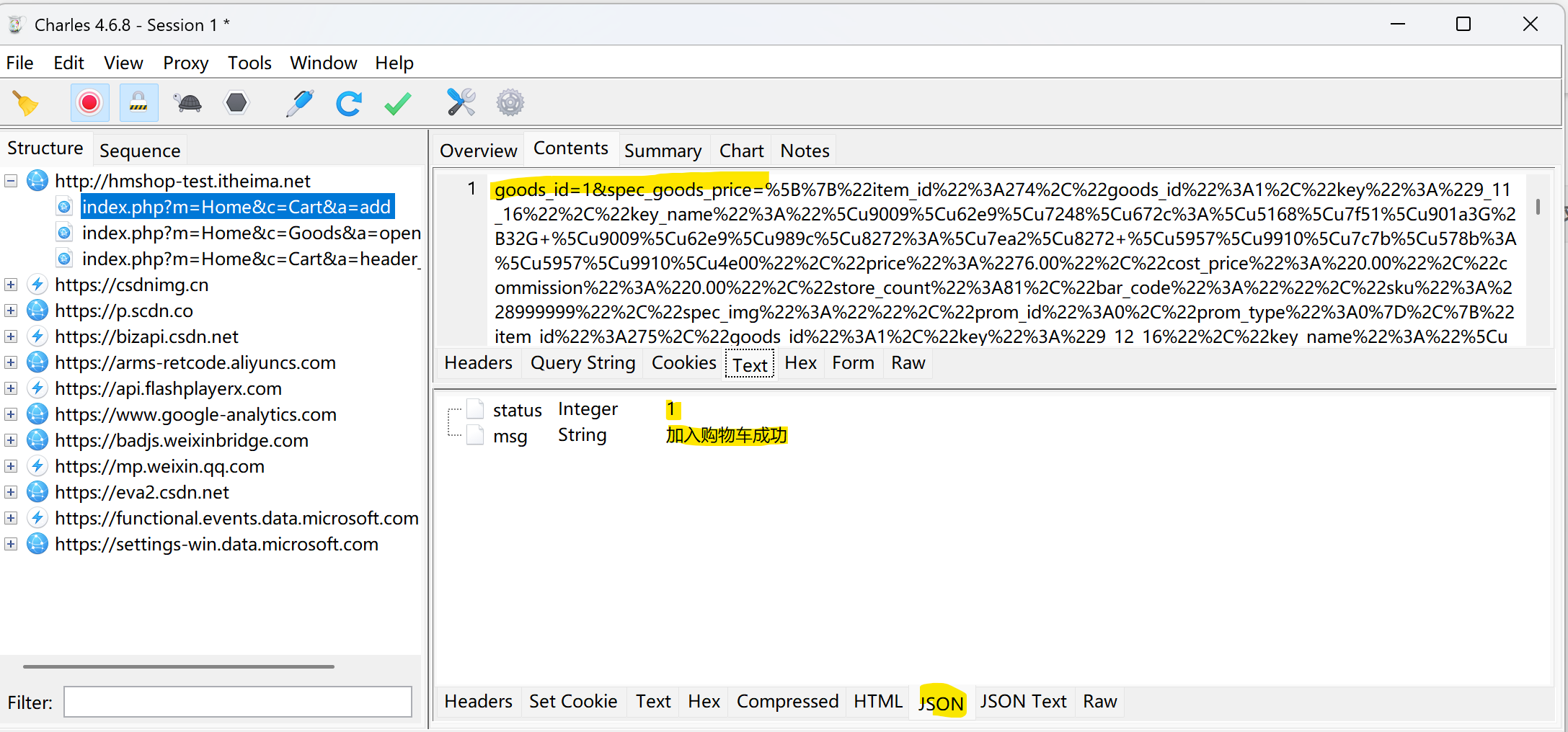Switch to the Chart tab

coord(741,151)
